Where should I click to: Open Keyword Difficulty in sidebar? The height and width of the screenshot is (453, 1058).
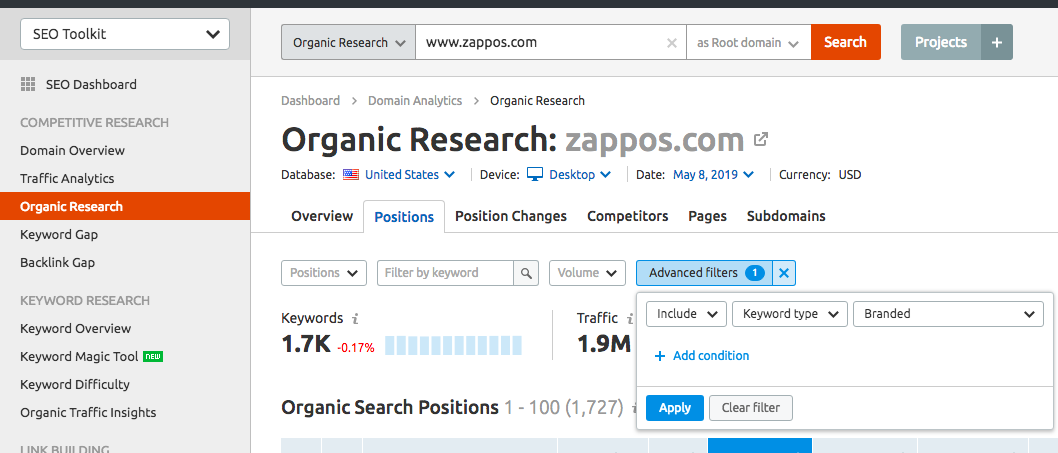point(75,384)
